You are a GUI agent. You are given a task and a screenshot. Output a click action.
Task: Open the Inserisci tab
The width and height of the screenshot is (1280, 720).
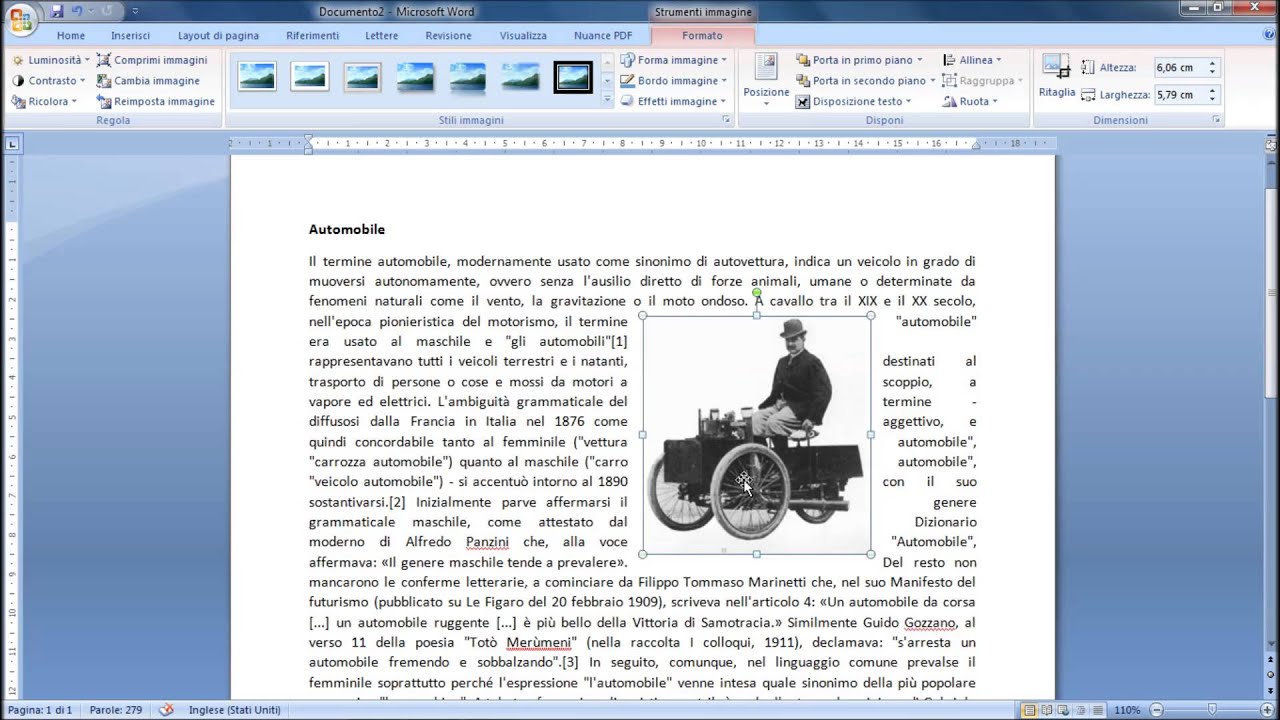(x=131, y=35)
